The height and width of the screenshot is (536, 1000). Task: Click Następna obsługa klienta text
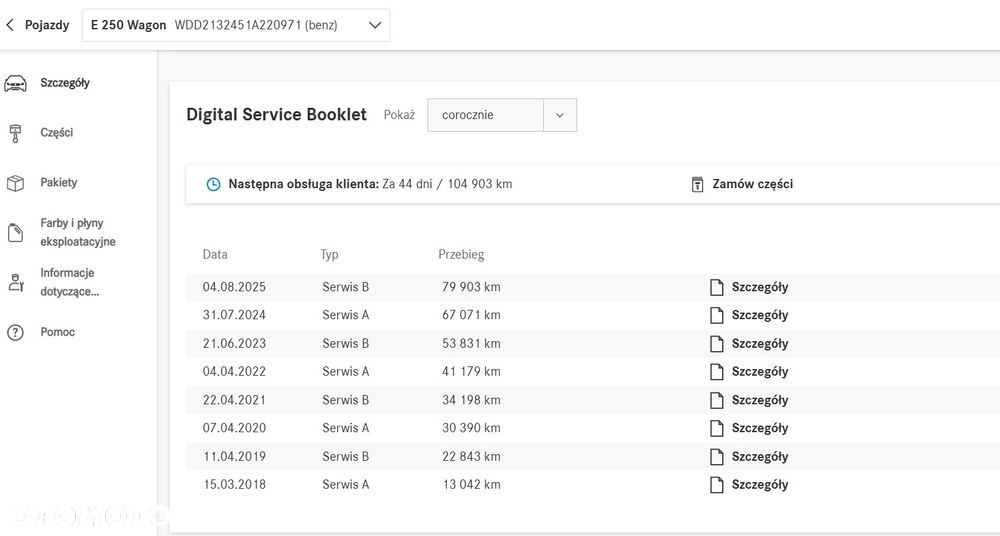(x=304, y=184)
